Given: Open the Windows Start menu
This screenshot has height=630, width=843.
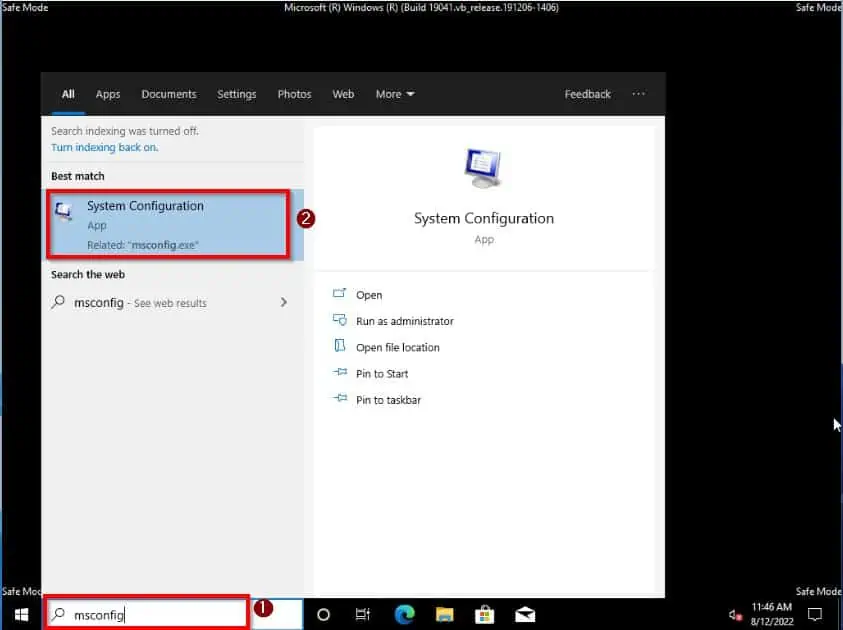Looking at the screenshot, I should pos(22,614).
